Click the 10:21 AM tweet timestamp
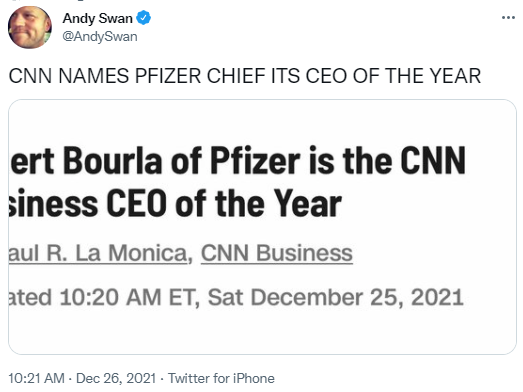The height and width of the screenshot is (392, 523). (x=37, y=378)
